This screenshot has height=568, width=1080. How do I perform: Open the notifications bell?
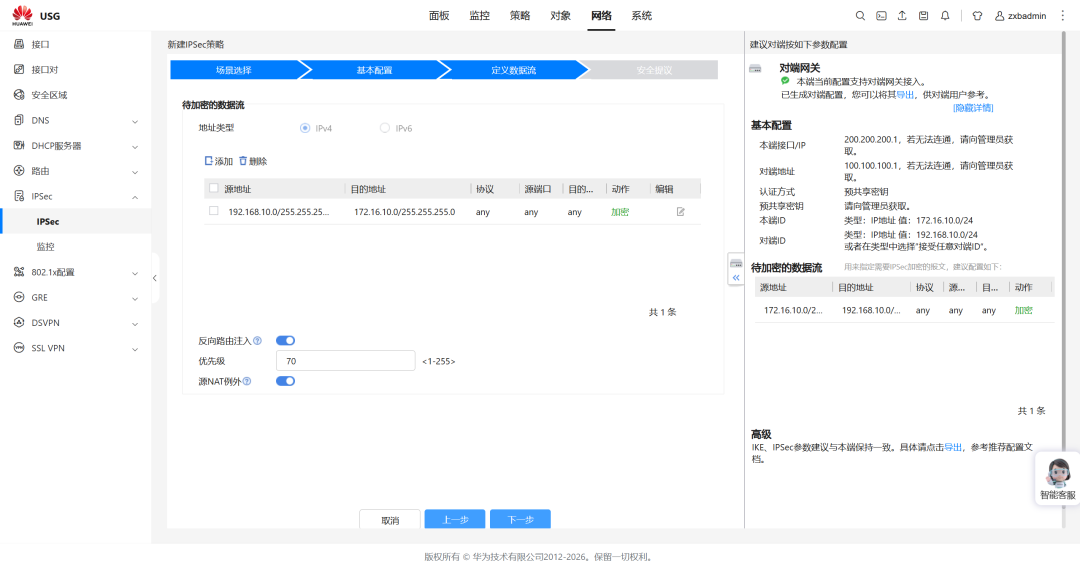pyautogui.click(x=945, y=16)
